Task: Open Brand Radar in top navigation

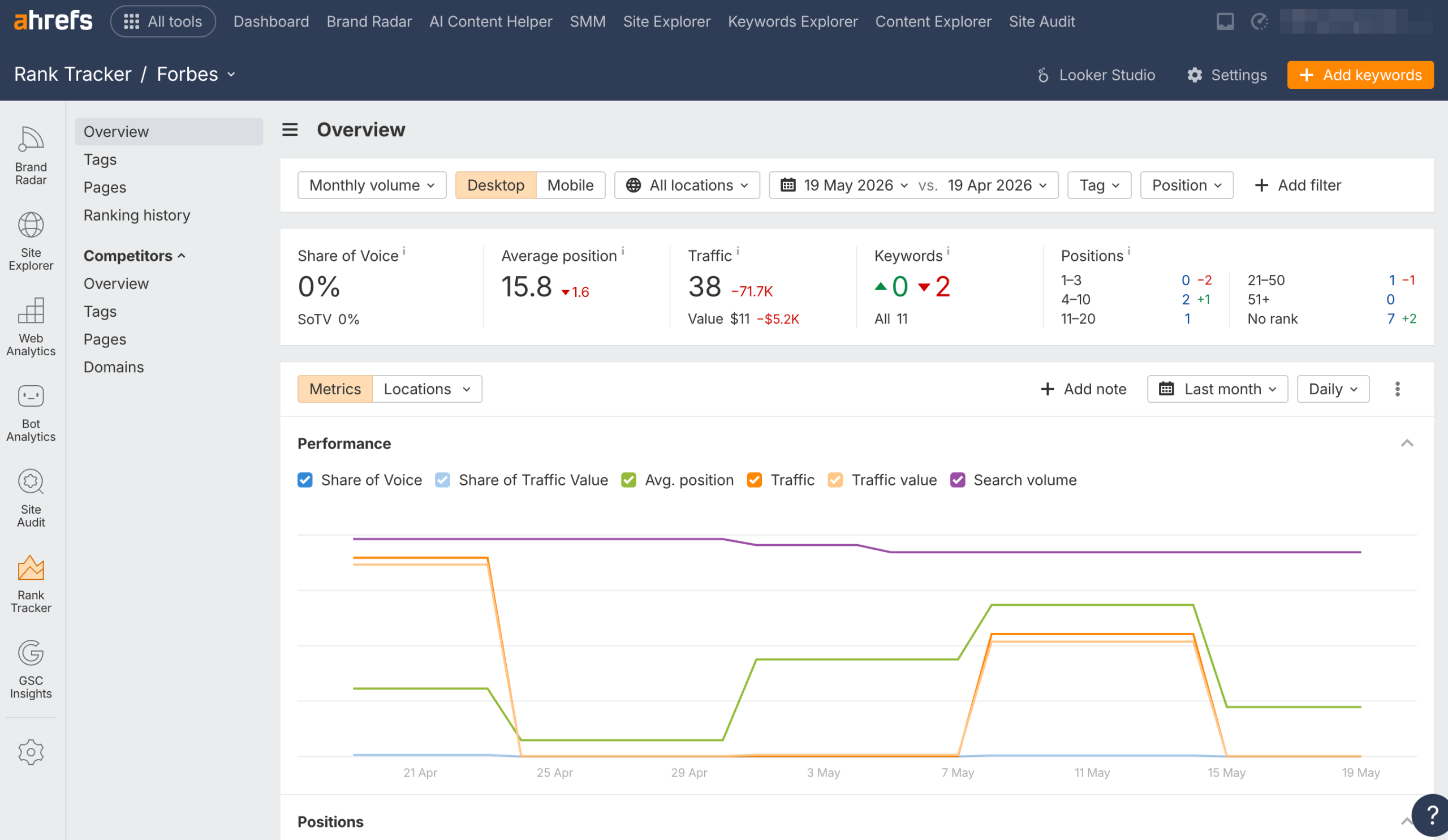Action: coord(369,21)
